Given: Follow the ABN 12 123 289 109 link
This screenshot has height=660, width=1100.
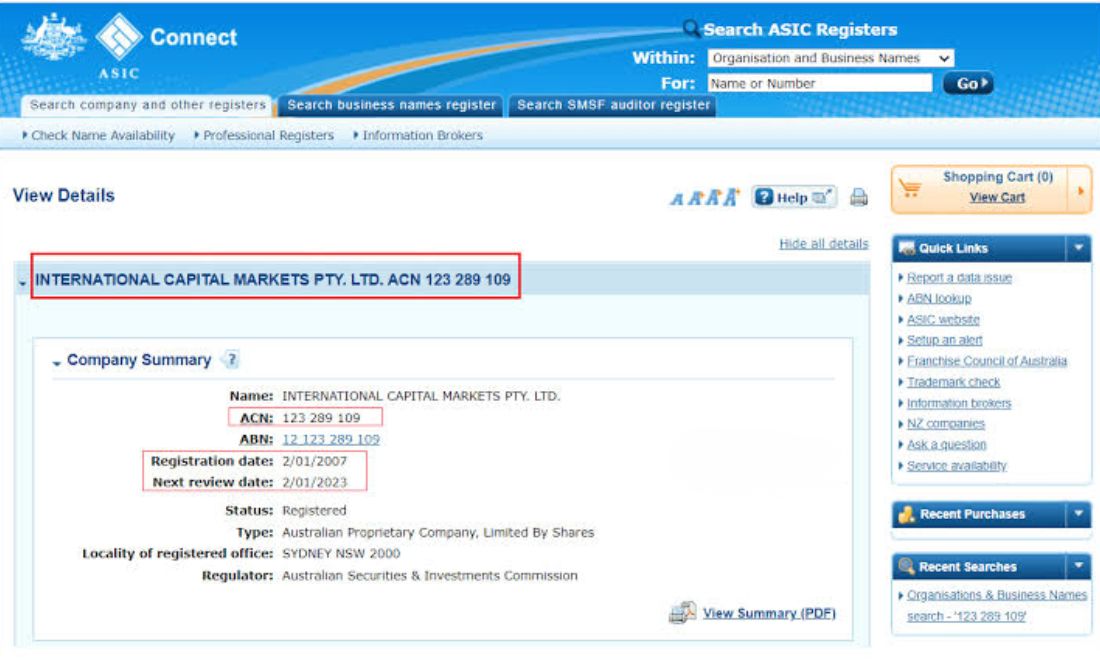Looking at the screenshot, I should click(x=330, y=439).
